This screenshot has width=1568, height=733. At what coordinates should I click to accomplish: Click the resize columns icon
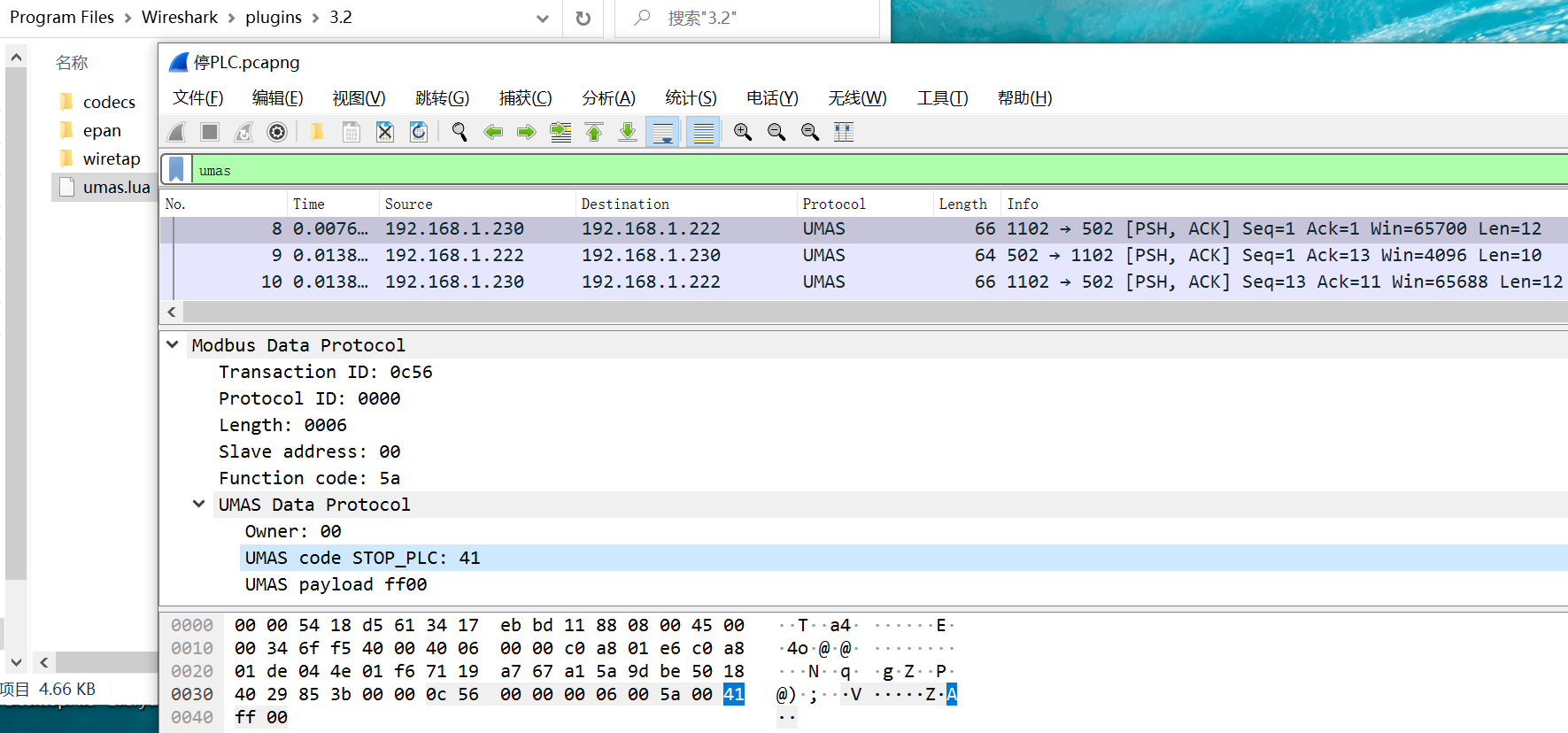click(844, 132)
